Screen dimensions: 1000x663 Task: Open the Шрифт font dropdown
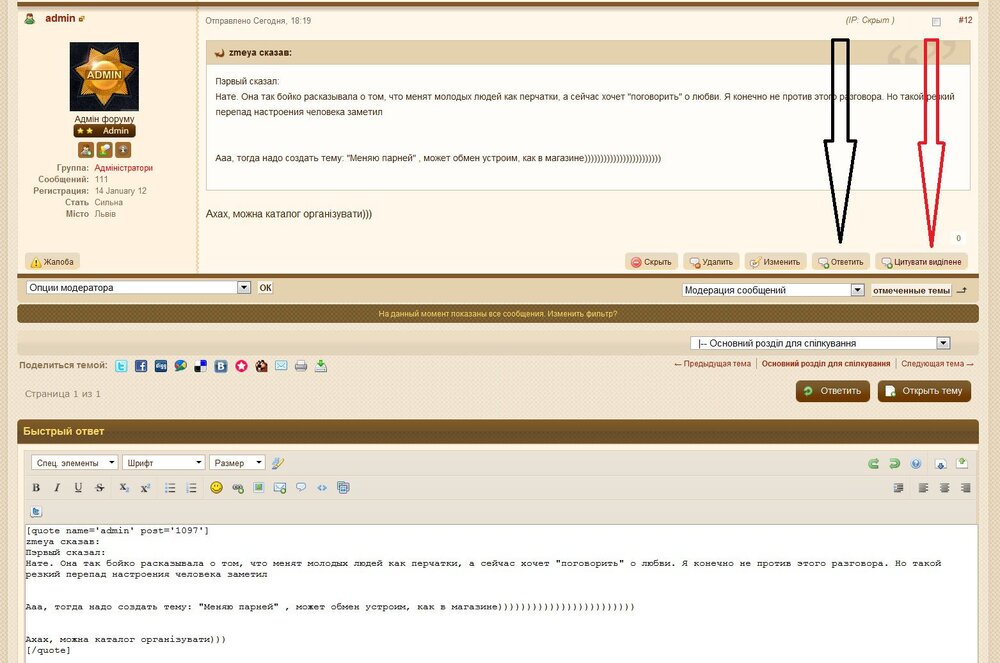point(164,462)
